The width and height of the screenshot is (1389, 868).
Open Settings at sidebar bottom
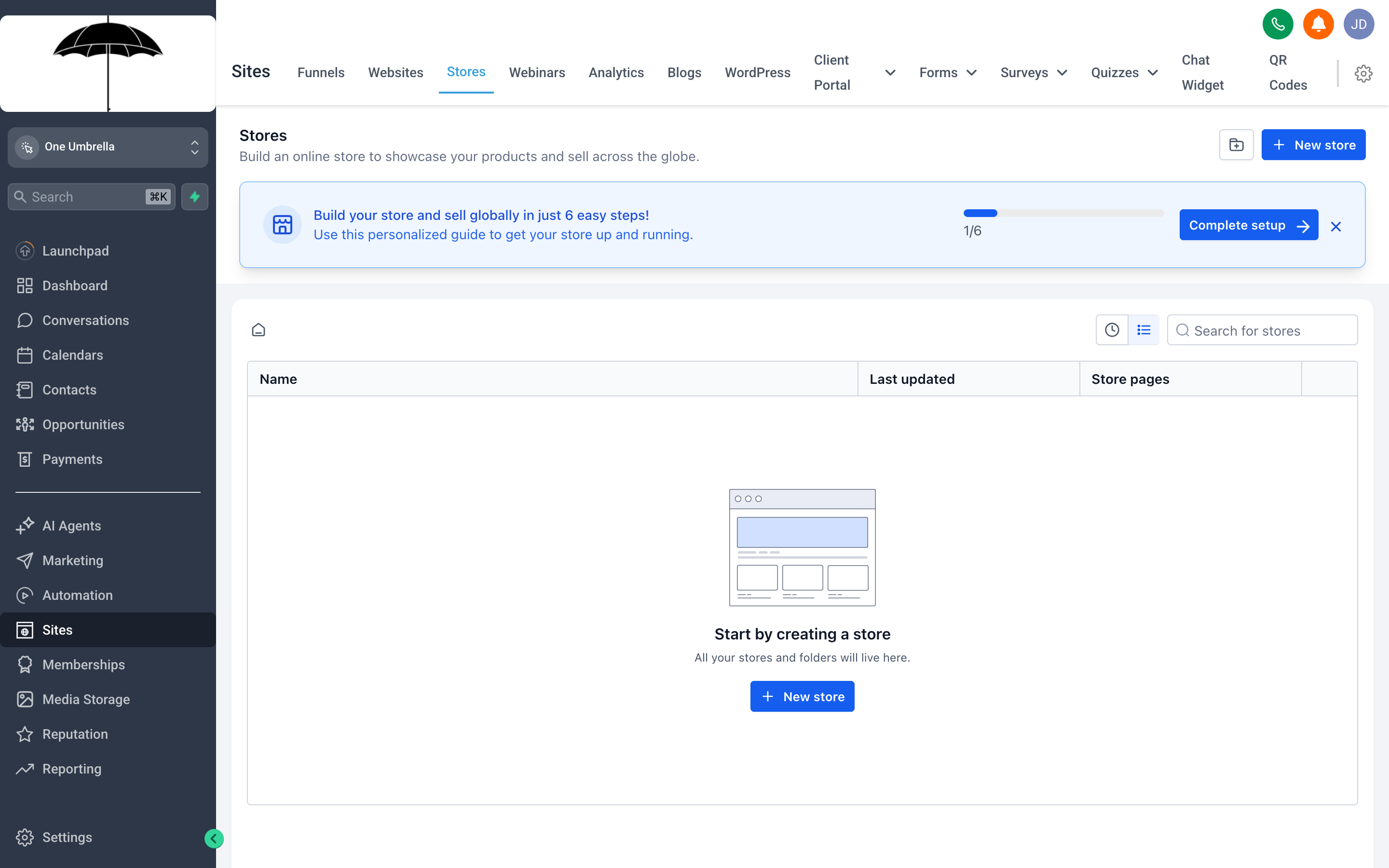pos(108,837)
